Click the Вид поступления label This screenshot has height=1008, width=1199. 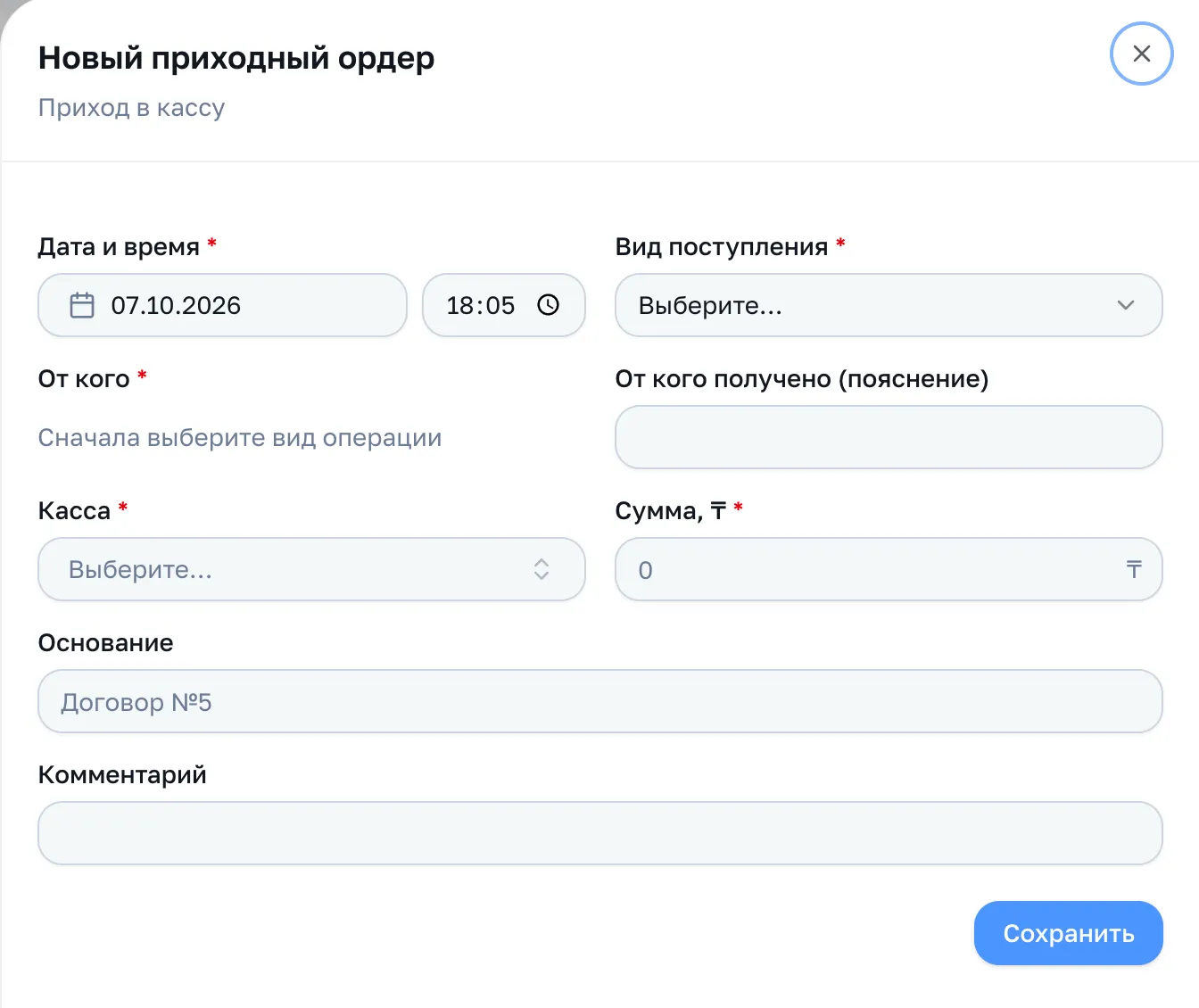point(722,247)
